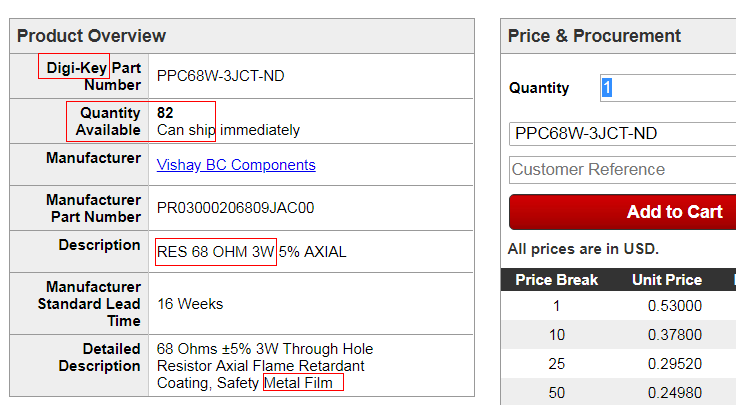Click the price break 50 row
Screen dimensions: 736x405
[x=619, y=392]
